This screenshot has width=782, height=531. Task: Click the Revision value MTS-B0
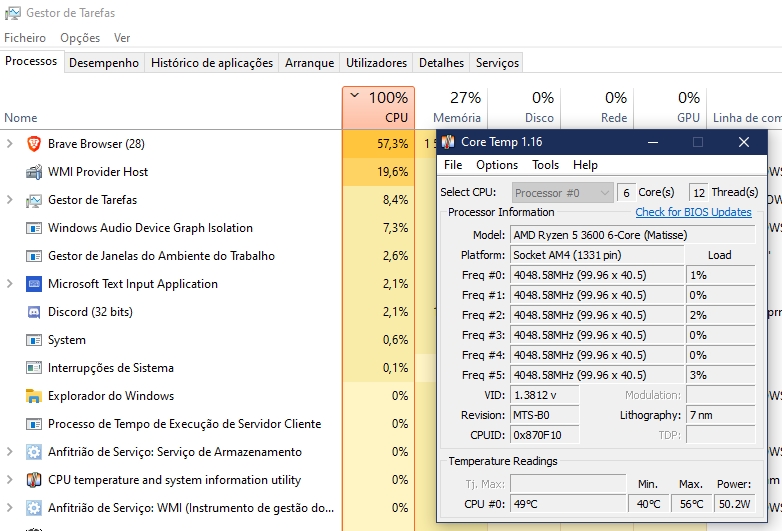[545, 415]
